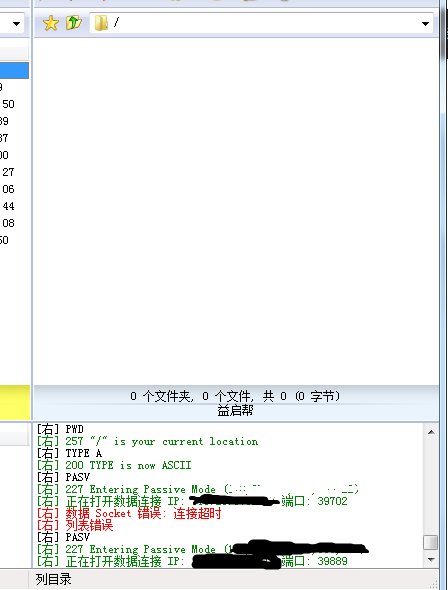Select the left list row ending in 08

coord(14,223)
